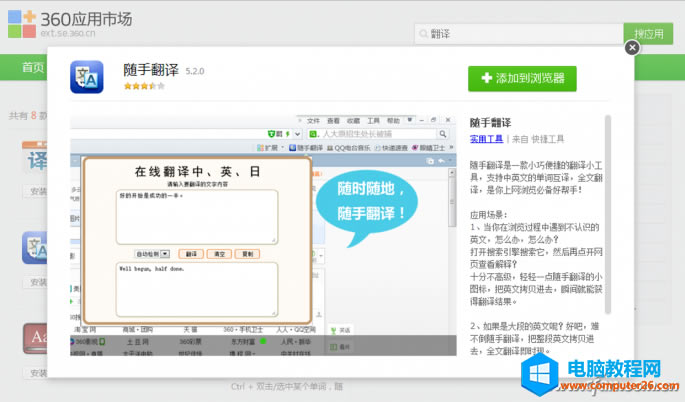
Task: Click the 清空 button in preview
Action: 218,254
